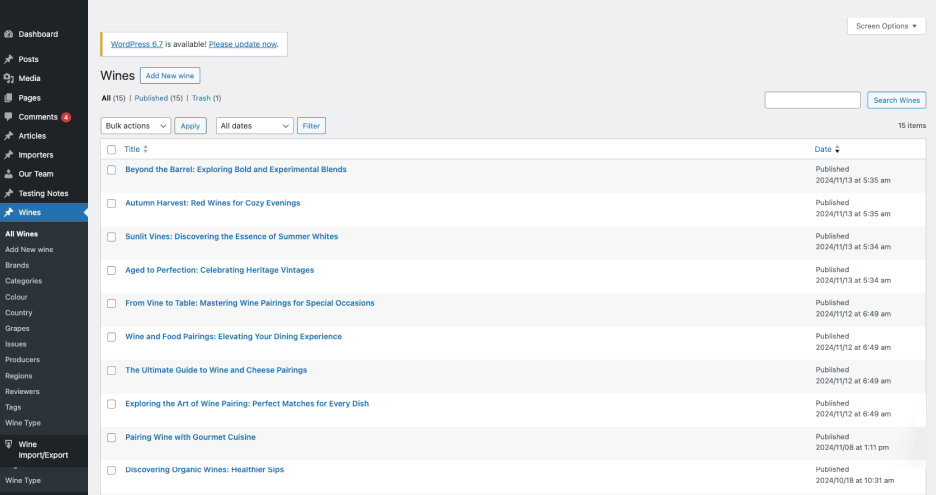Click the Pages icon in sidebar
This screenshot has height=495, width=940.
click(9, 97)
